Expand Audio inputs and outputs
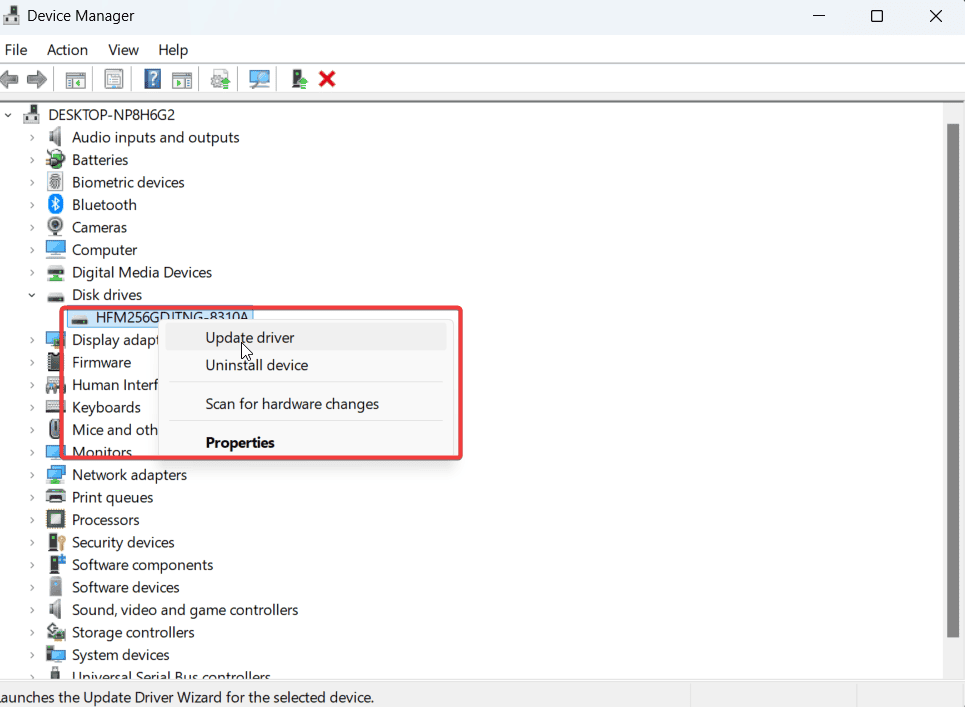This screenshot has width=965, height=707. (x=32, y=138)
